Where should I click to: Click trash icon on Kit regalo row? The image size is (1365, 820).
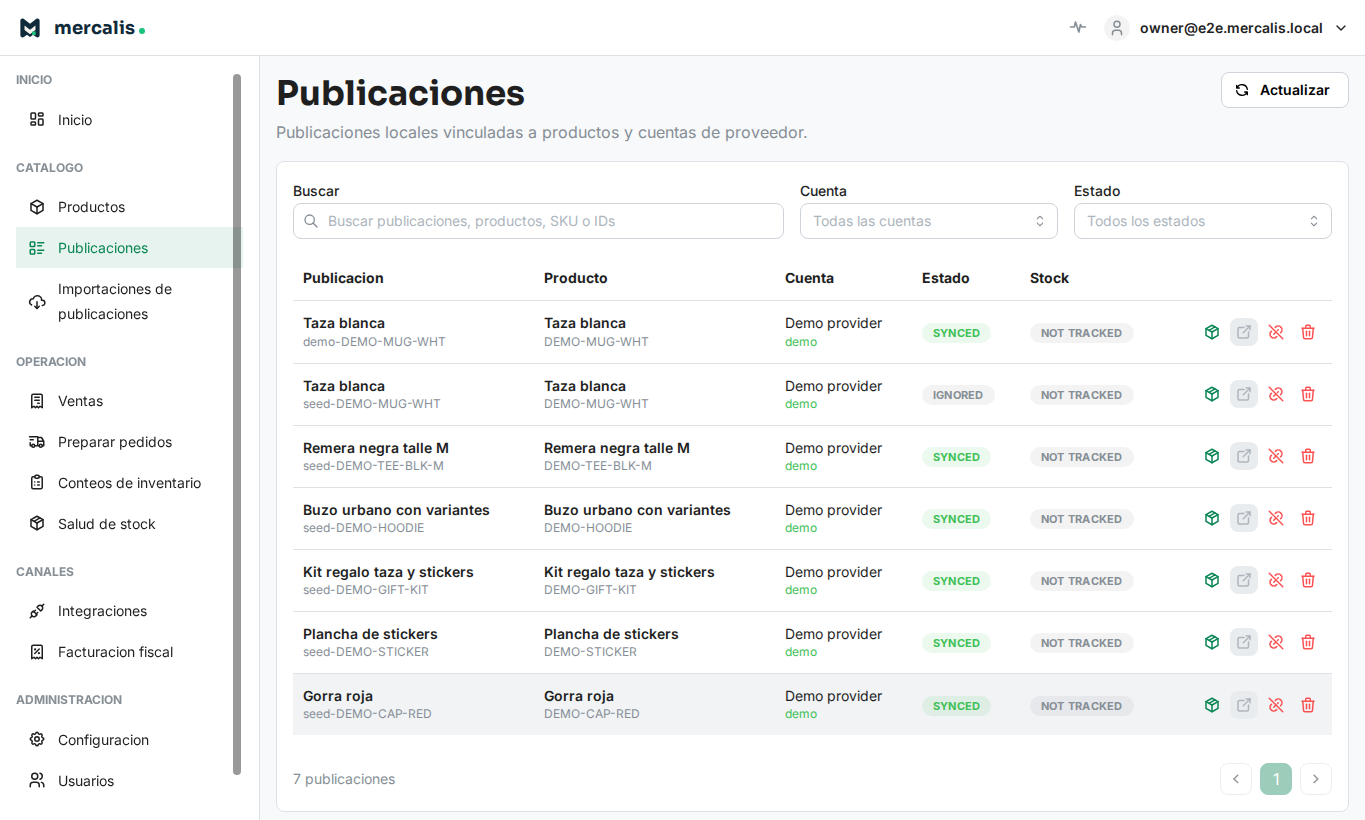click(x=1308, y=580)
